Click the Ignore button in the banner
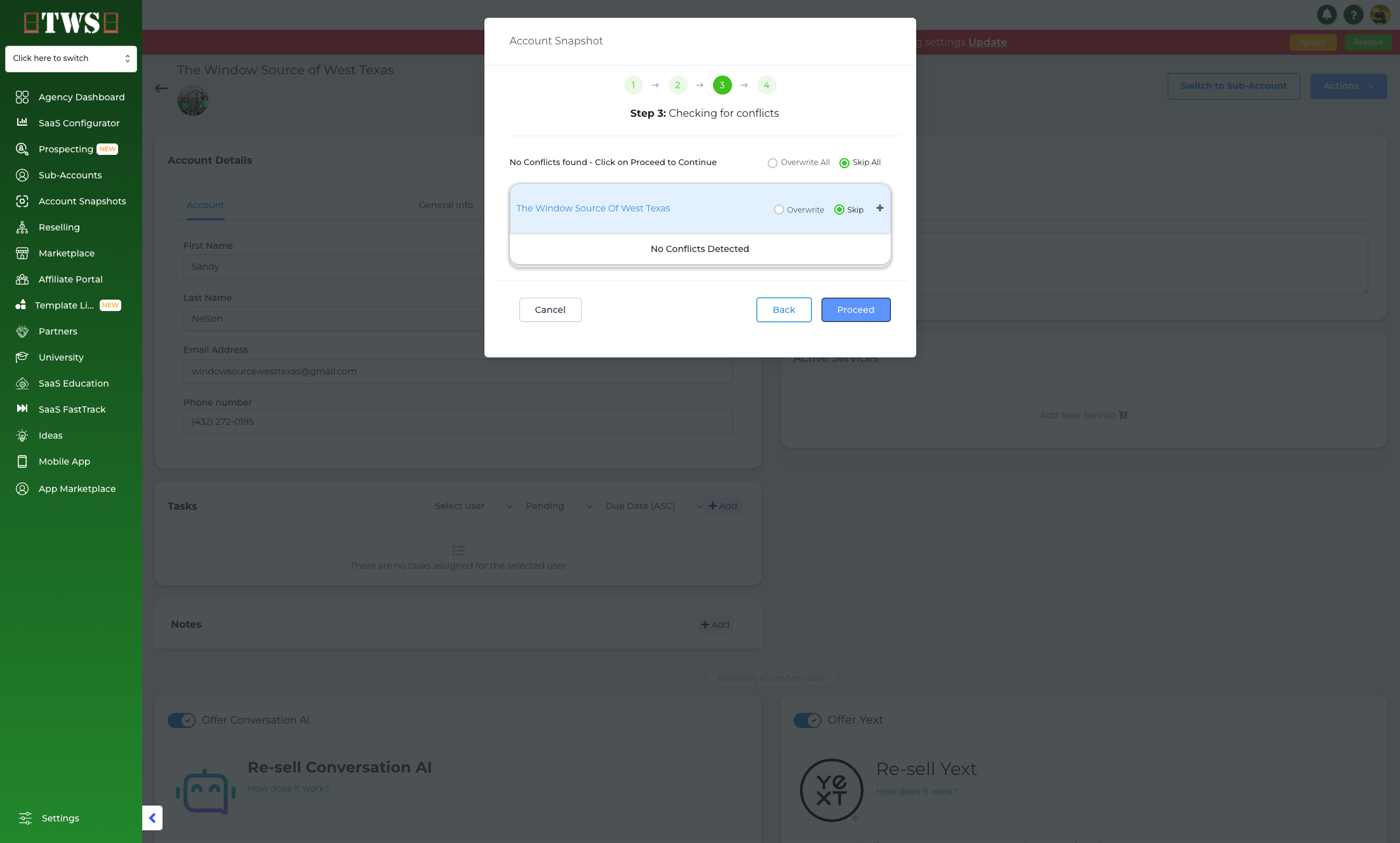1400x843 pixels. click(1313, 42)
